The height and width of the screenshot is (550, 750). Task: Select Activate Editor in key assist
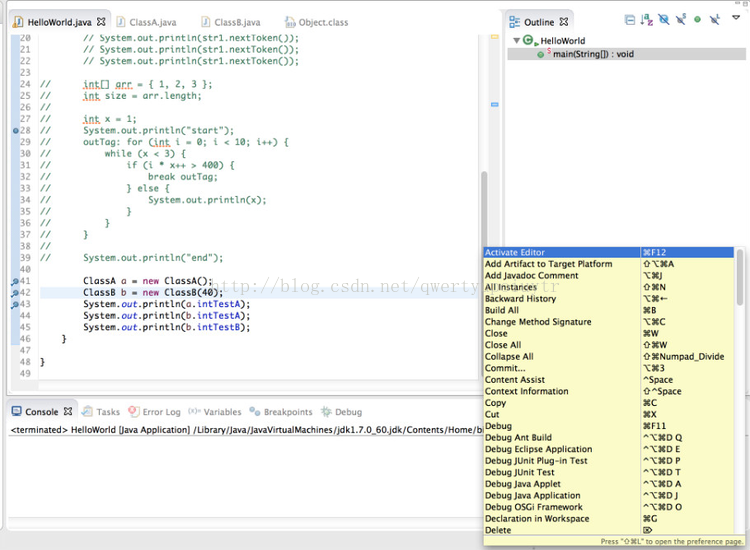pyautogui.click(x=608, y=253)
